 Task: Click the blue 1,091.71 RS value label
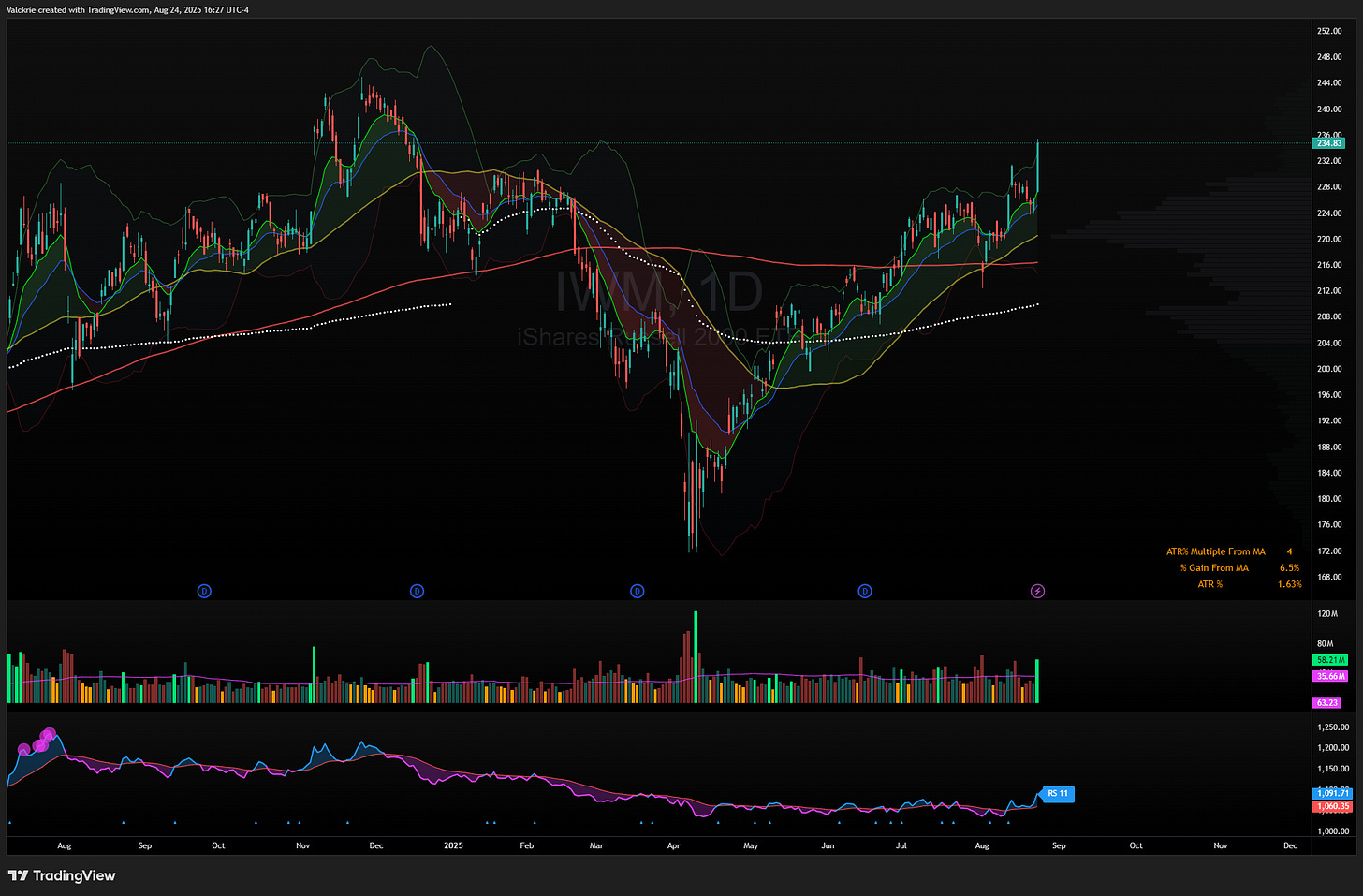coord(1333,793)
